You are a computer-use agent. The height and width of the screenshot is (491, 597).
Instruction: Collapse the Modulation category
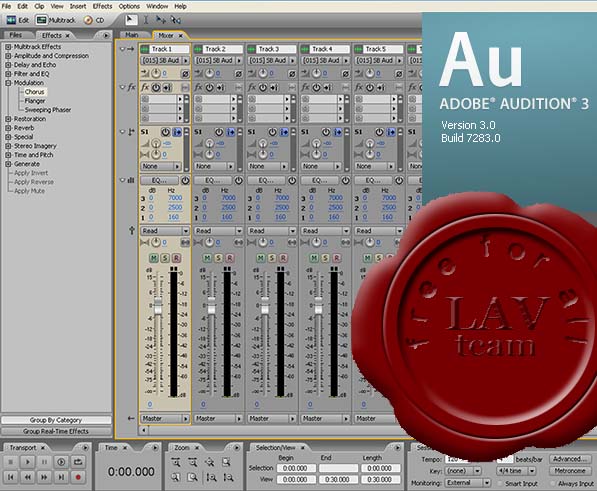[8, 83]
